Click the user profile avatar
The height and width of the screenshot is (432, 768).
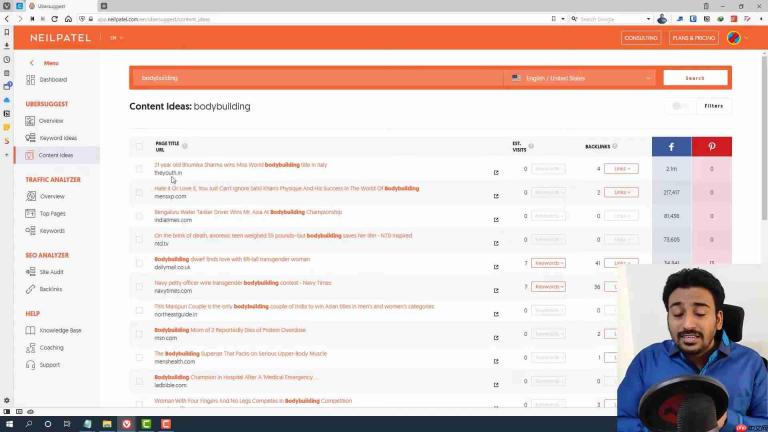click(x=734, y=38)
